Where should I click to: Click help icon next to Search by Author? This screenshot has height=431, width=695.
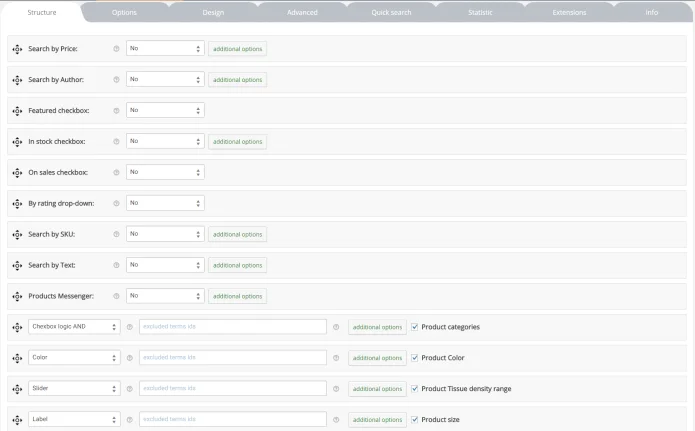pos(116,80)
